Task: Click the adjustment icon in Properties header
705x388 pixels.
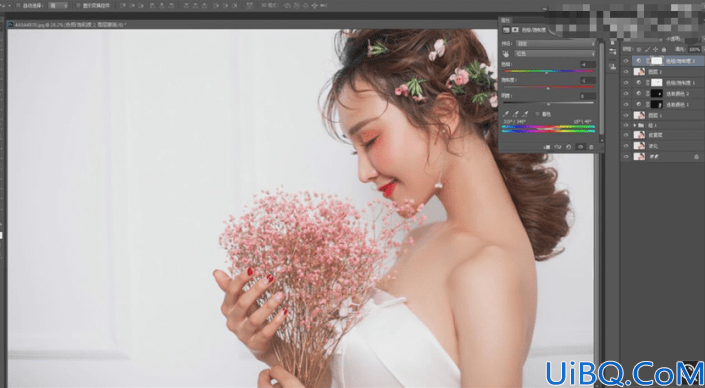Action: coord(506,30)
